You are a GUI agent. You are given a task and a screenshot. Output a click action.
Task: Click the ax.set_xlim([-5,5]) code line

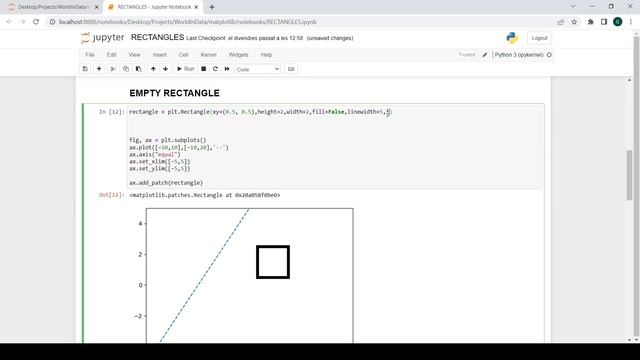[x=160, y=162]
